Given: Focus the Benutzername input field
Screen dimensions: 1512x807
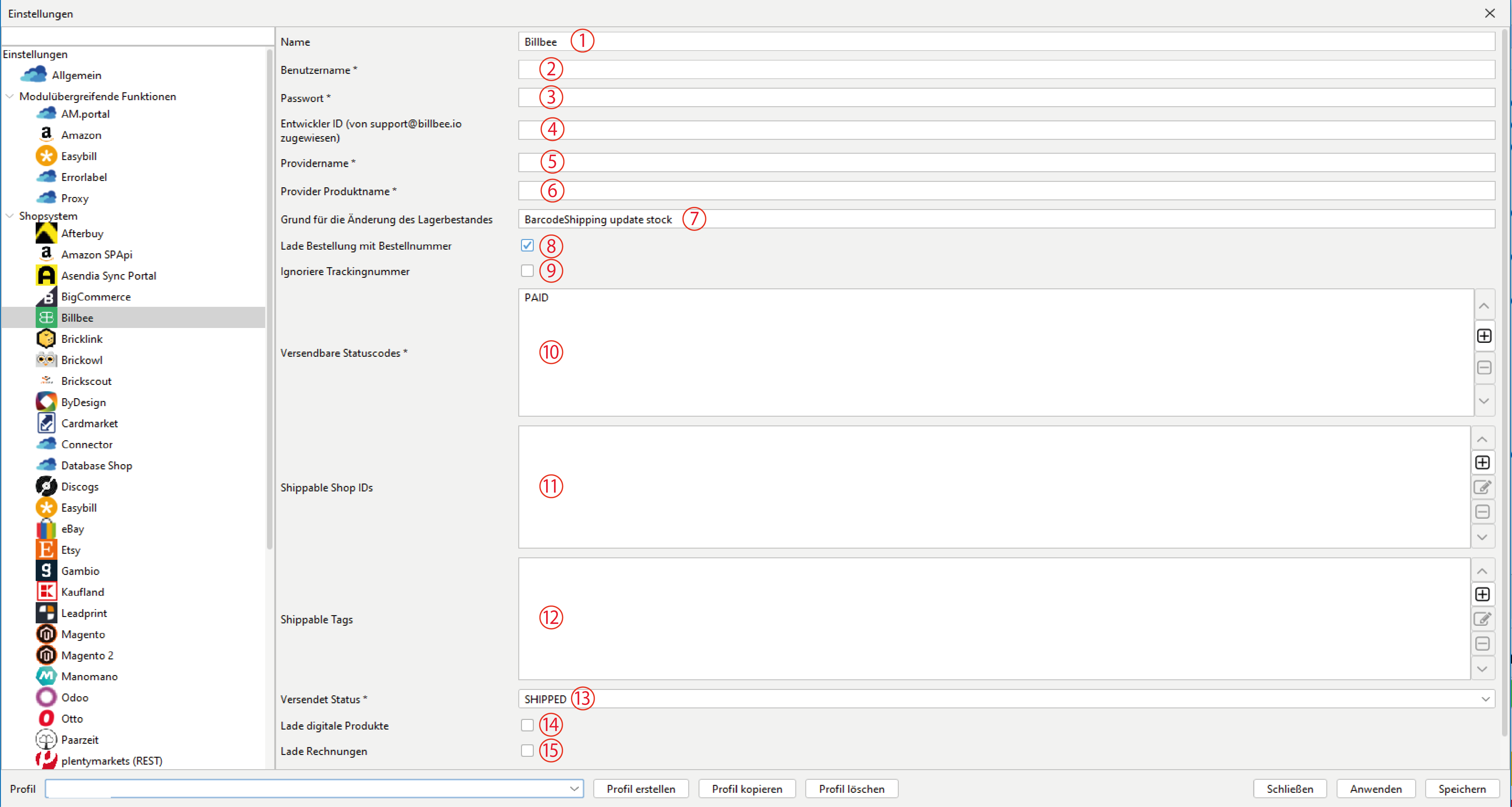Looking at the screenshot, I should click(1006, 70).
